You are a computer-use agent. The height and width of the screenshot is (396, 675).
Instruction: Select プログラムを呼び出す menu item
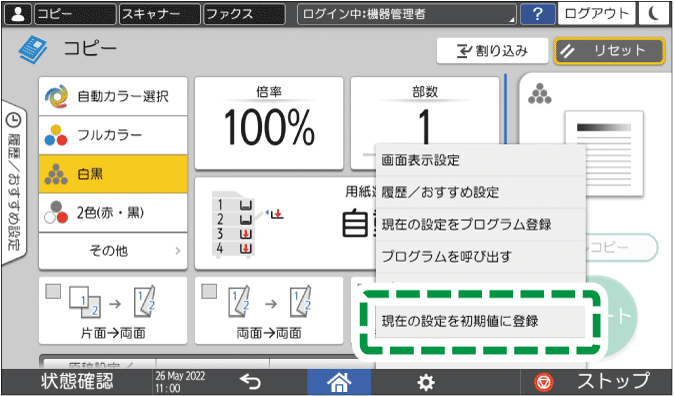pyautogui.click(x=480, y=257)
